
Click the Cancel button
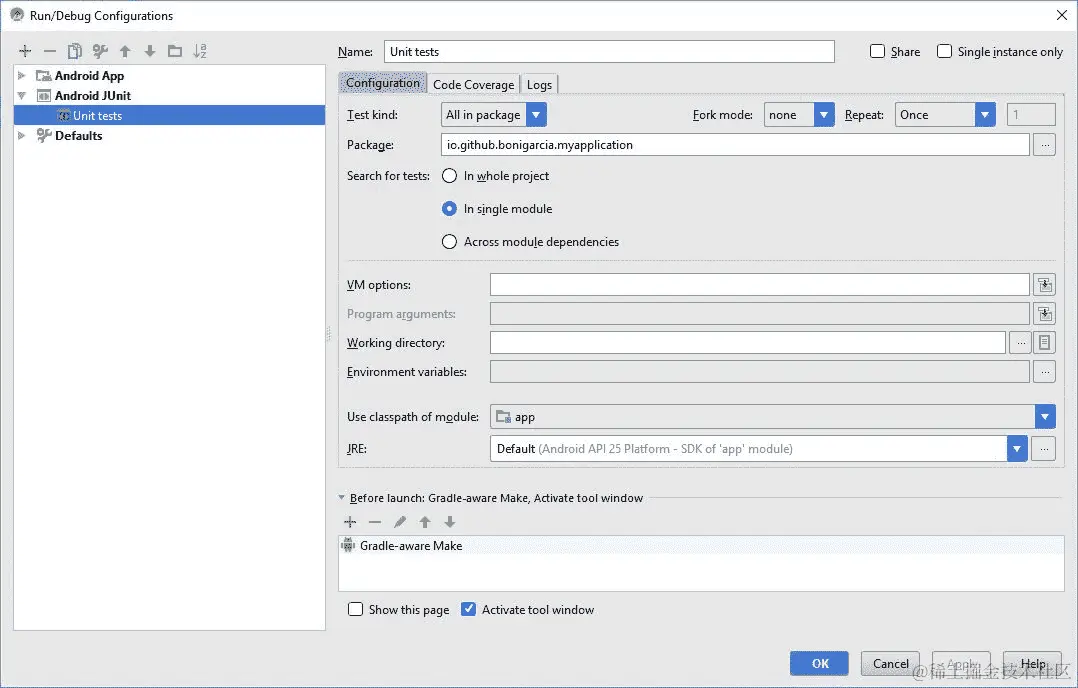(890, 663)
